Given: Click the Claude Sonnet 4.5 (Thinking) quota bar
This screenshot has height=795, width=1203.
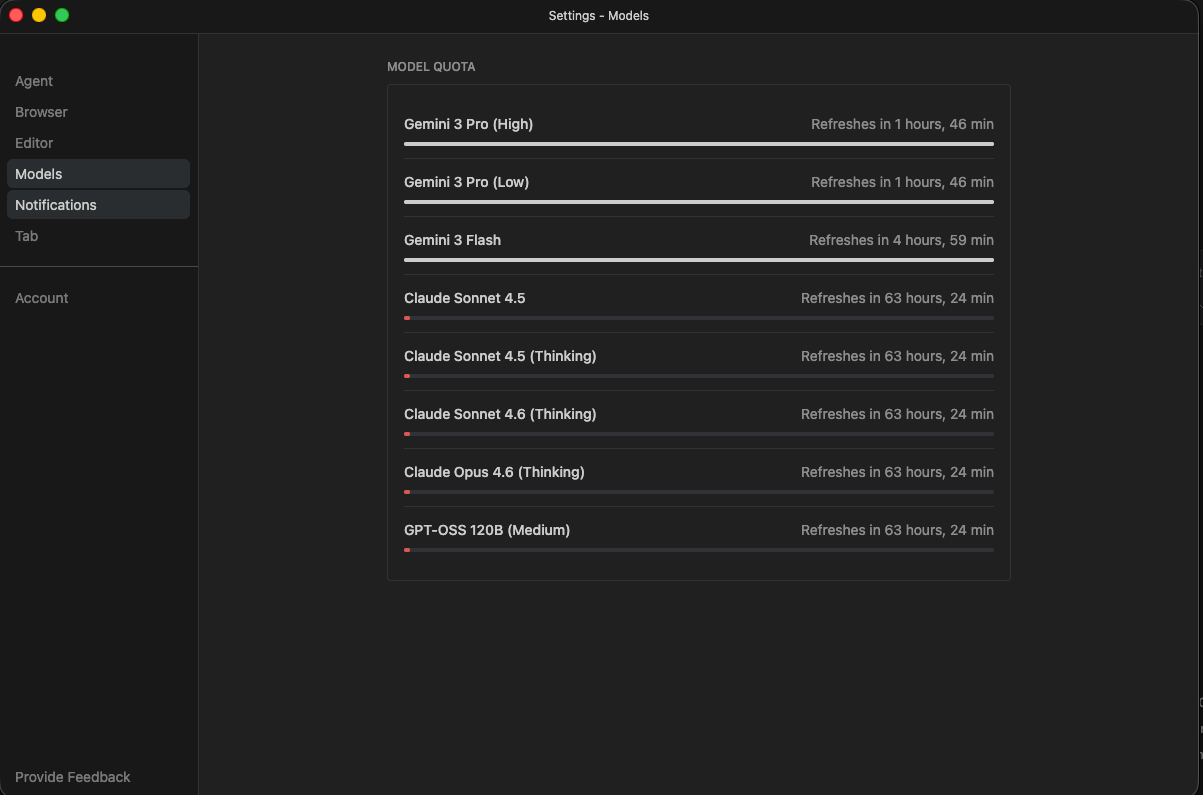Looking at the screenshot, I should [699, 376].
